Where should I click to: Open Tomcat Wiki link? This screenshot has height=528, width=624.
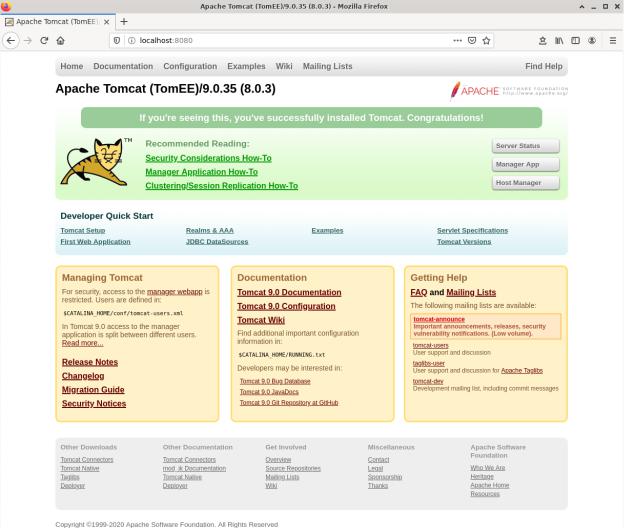click(261, 320)
